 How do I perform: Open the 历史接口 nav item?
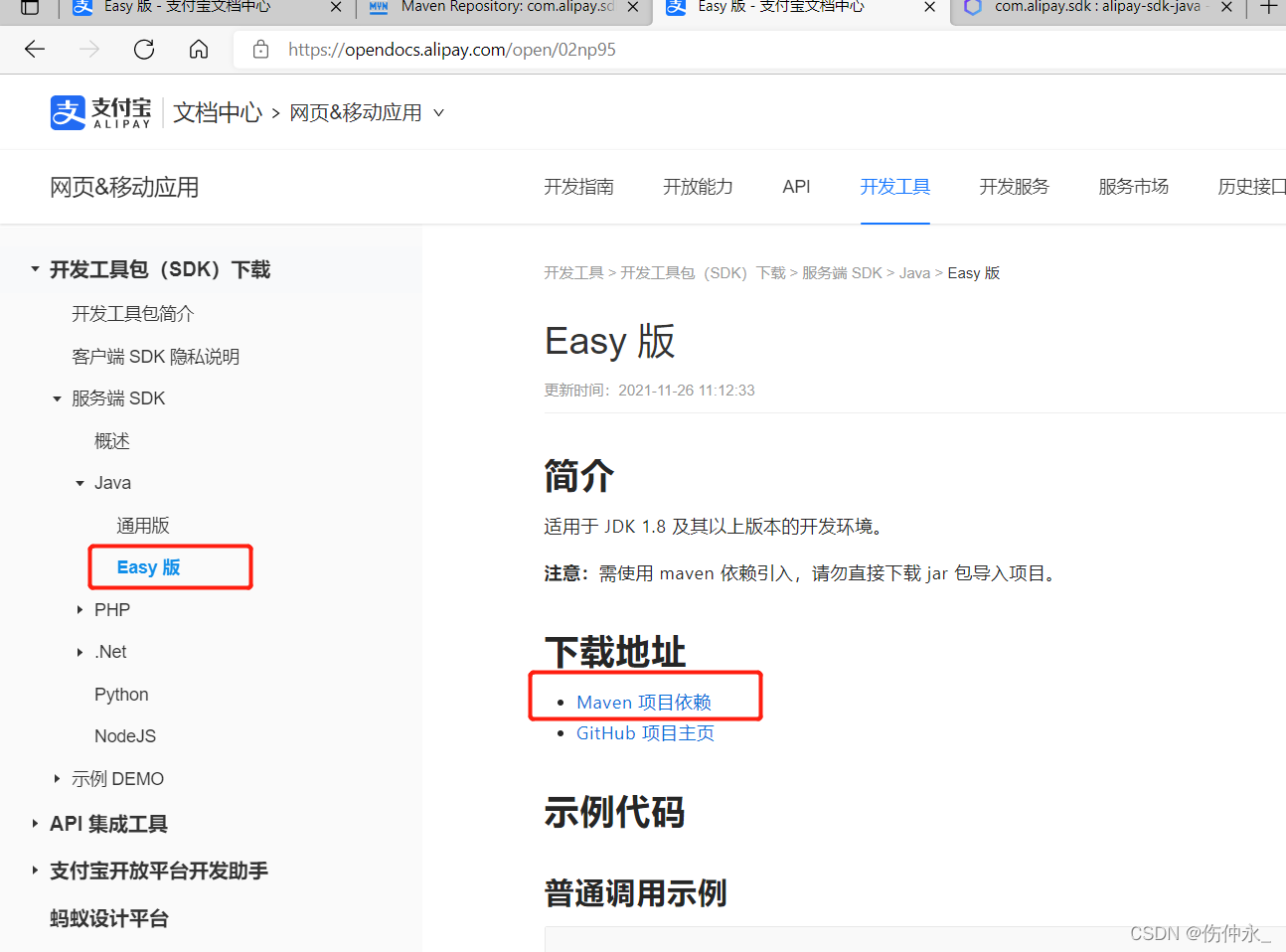pos(1252,187)
